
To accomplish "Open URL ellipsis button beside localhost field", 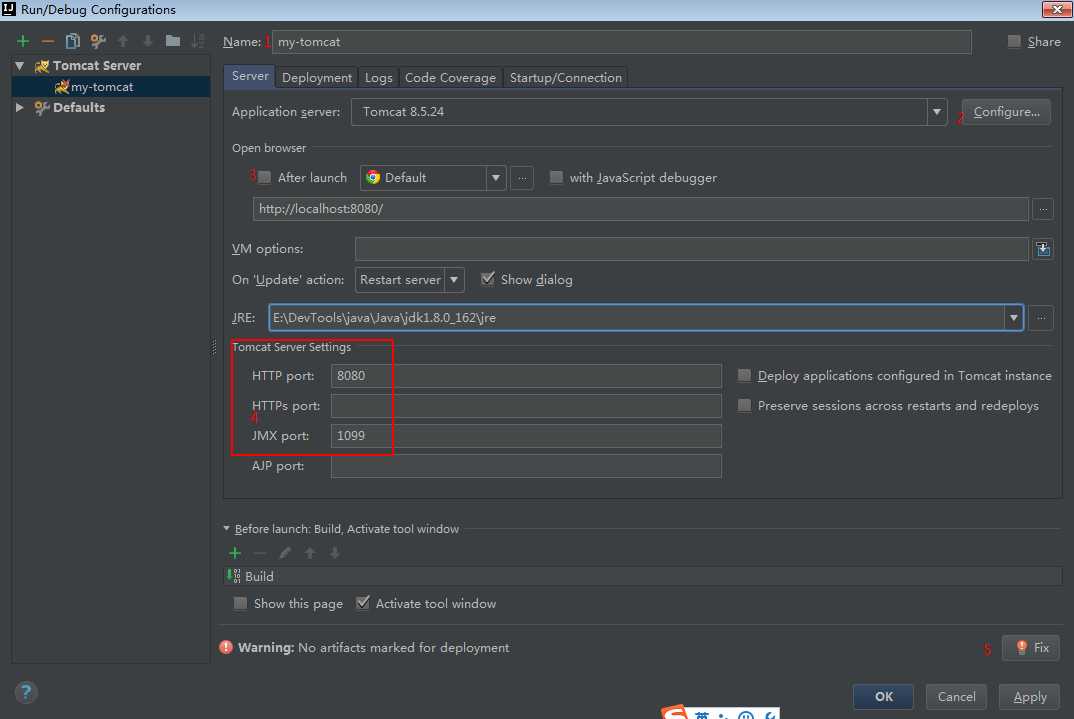I will click(x=1042, y=209).
